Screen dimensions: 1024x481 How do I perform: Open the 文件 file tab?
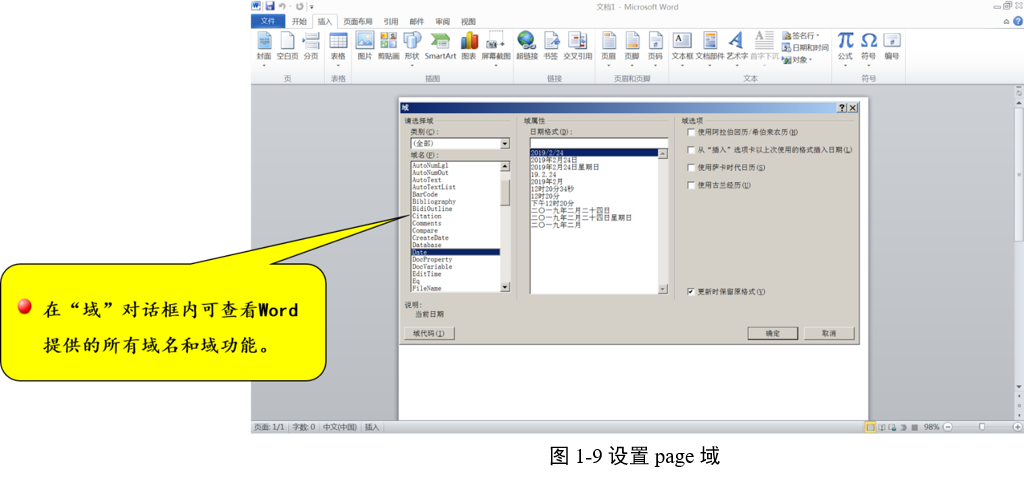268,22
